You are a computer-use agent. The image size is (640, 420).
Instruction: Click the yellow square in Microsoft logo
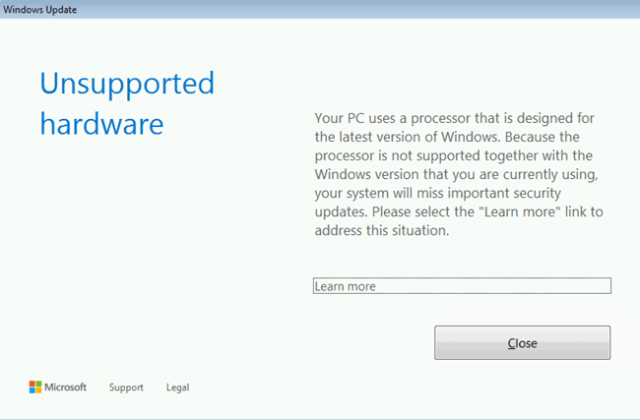tap(38, 390)
